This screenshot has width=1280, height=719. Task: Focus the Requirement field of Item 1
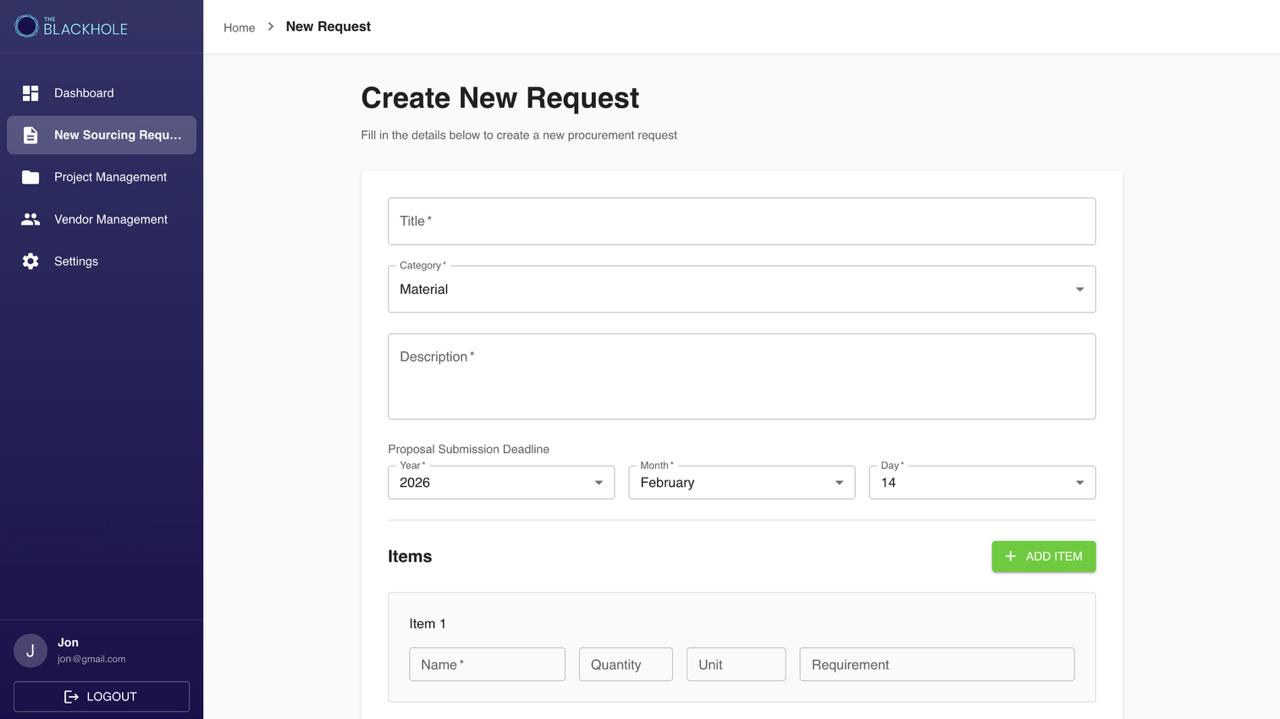pyautogui.click(x=937, y=664)
